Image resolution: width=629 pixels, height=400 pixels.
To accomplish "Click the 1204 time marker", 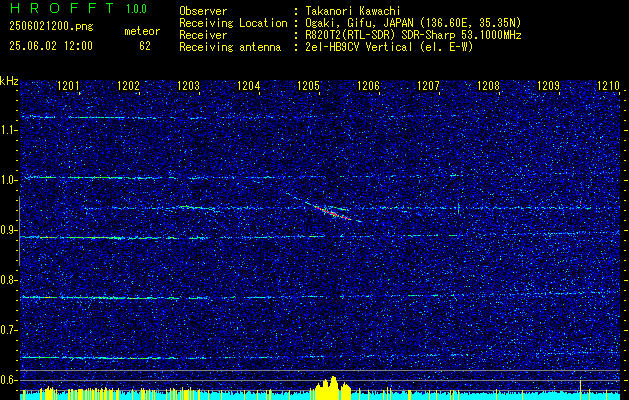I will [249, 85].
